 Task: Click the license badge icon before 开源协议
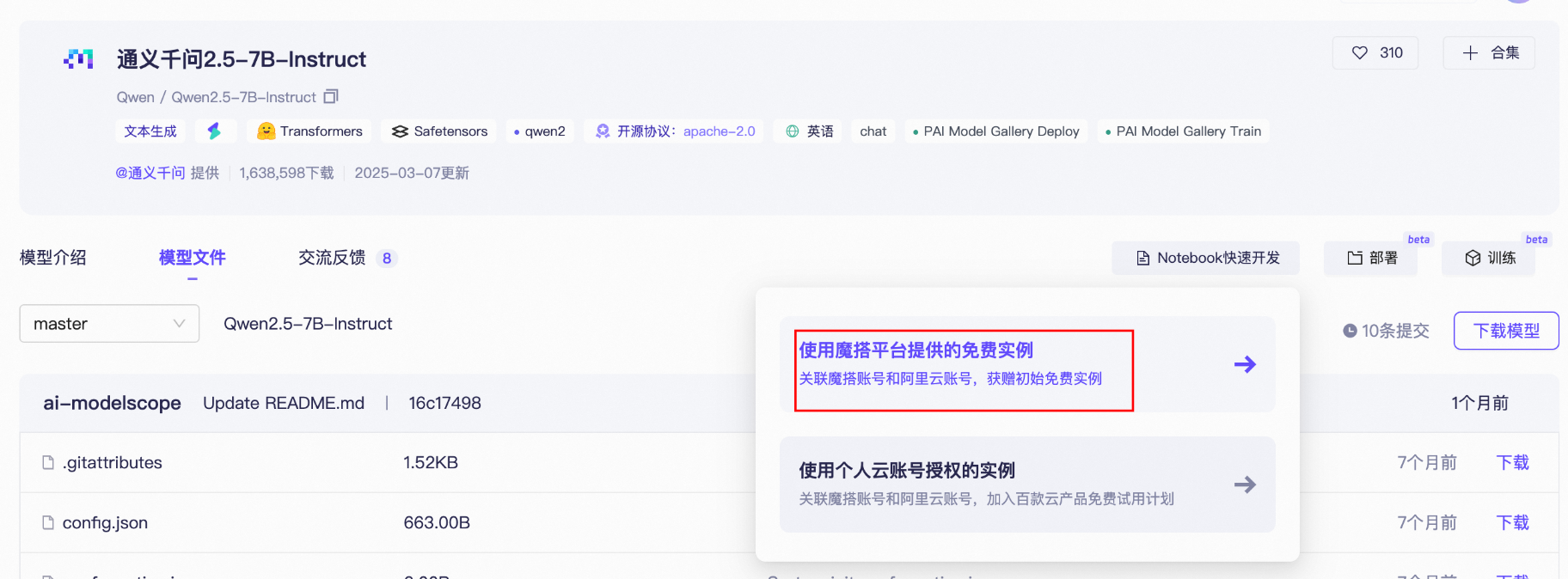click(603, 131)
